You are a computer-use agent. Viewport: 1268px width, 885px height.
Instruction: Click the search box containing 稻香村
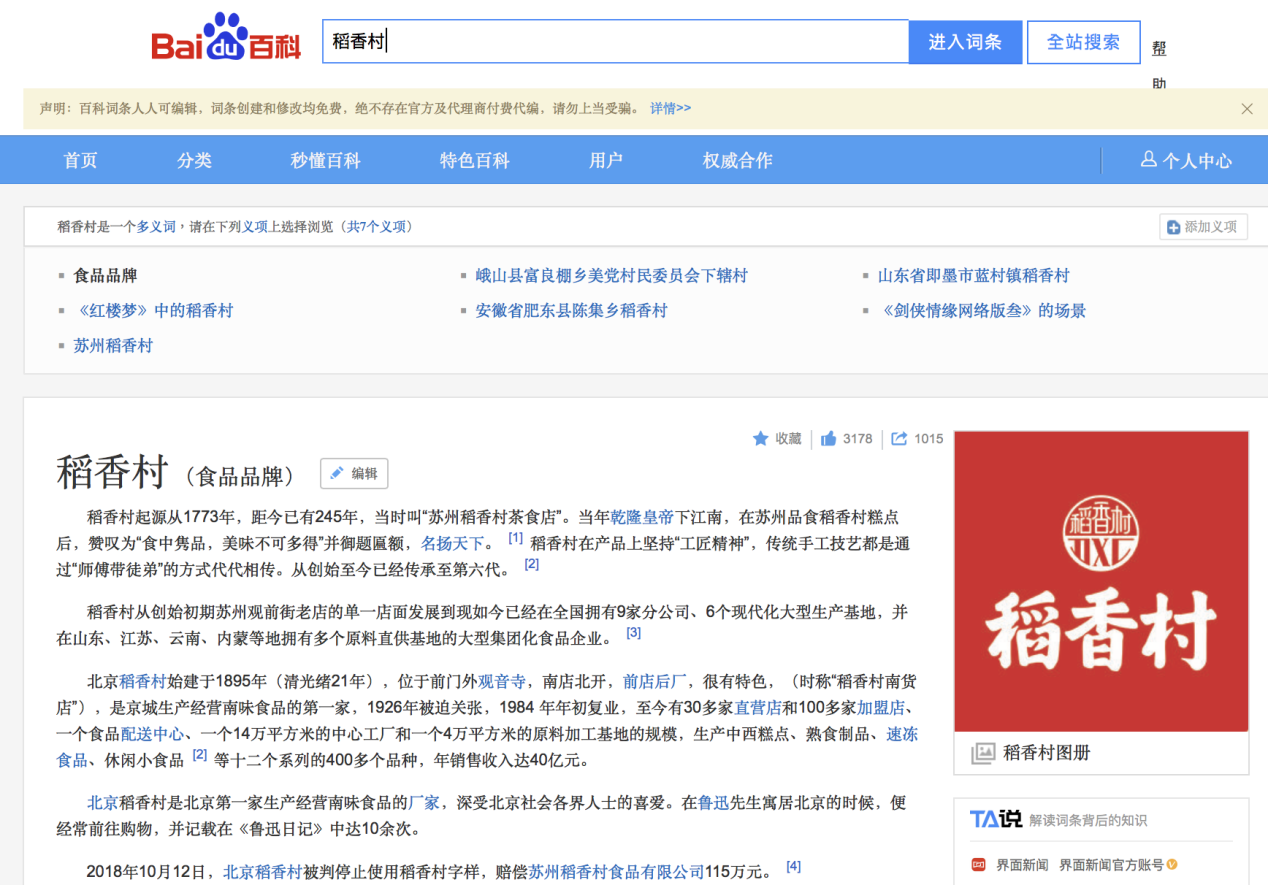615,42
